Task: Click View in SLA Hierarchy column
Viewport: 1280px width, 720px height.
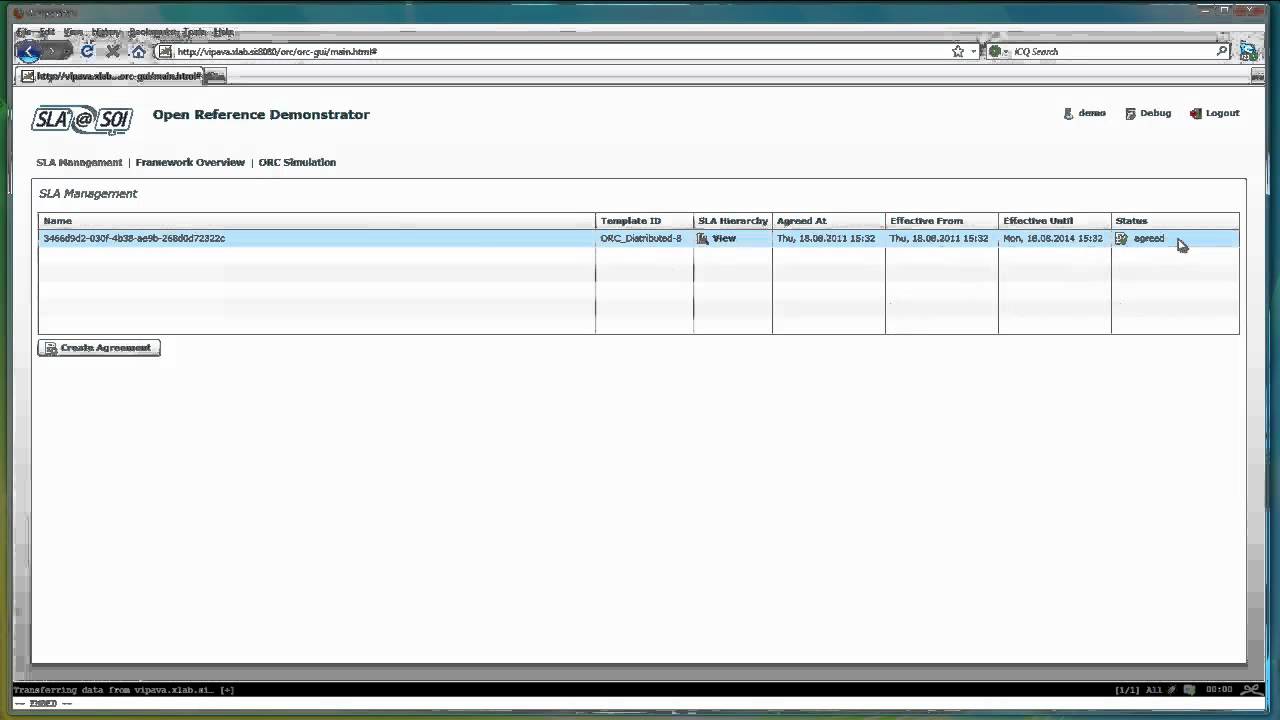Action: point(724,238)
